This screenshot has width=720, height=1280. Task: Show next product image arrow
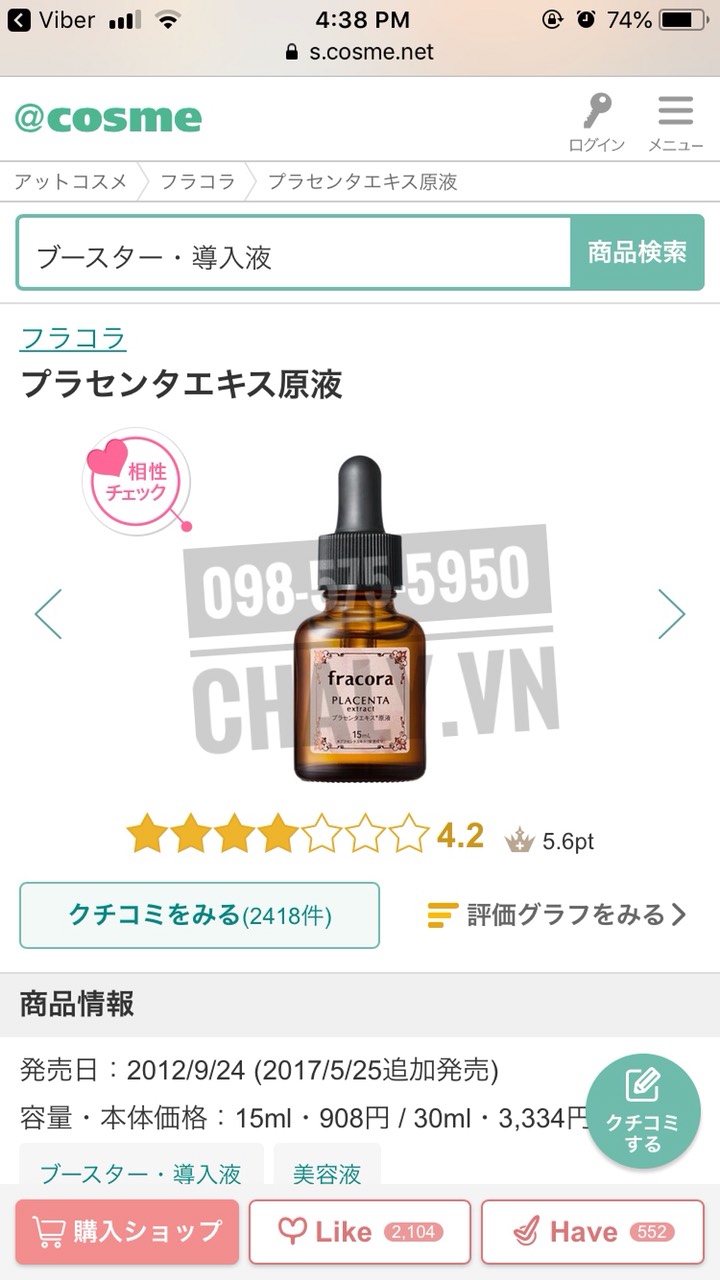tap(671, 614)
